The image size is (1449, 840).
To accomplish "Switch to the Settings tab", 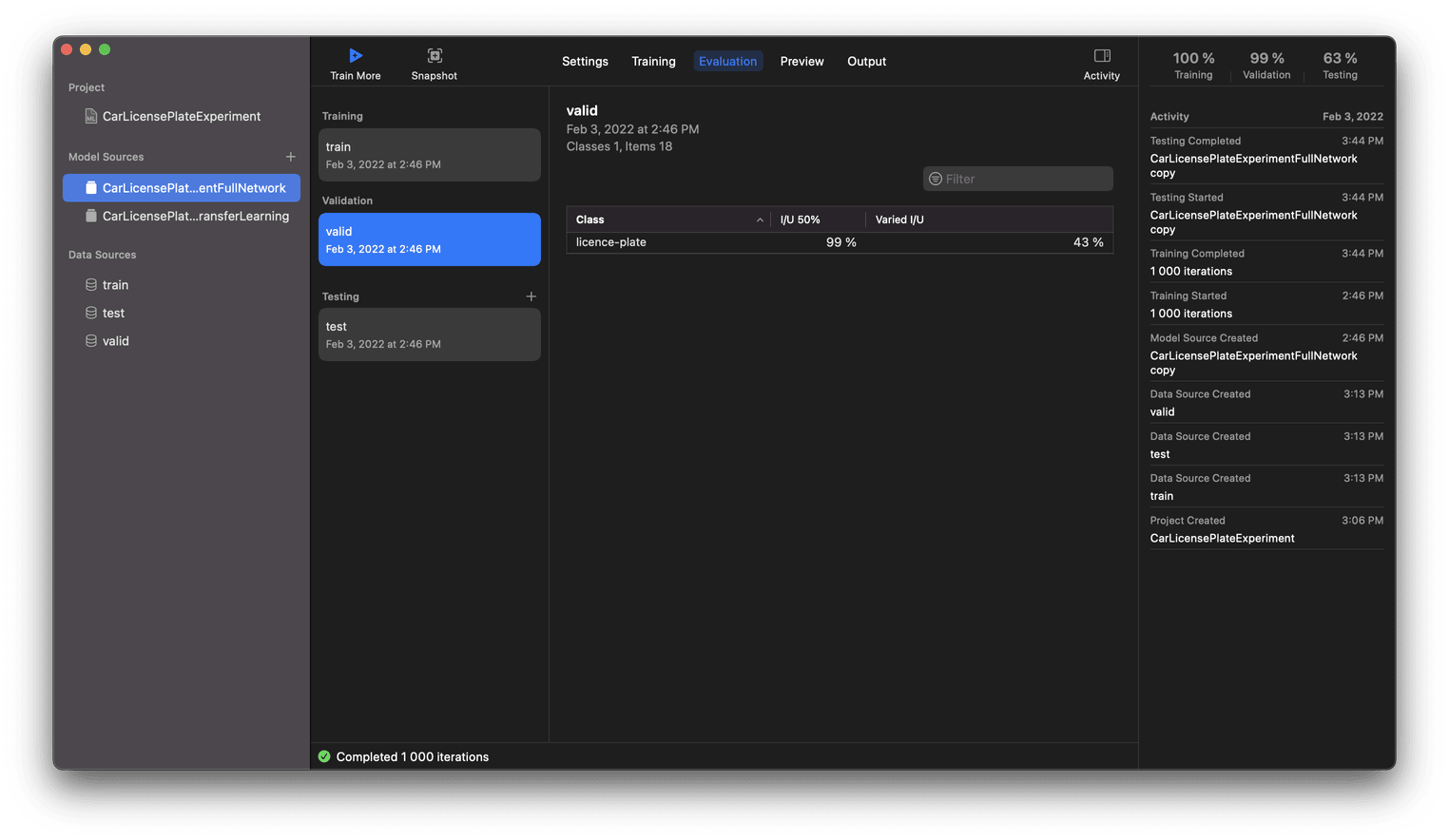I will 585,62.
